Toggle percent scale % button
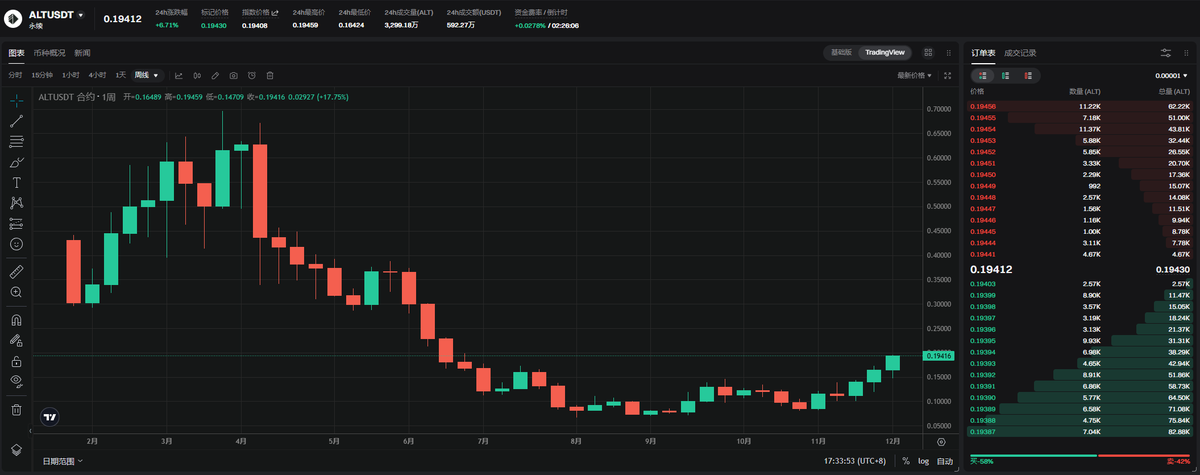The height and width of the screenshot is (475, 1200). click(906, 461)
